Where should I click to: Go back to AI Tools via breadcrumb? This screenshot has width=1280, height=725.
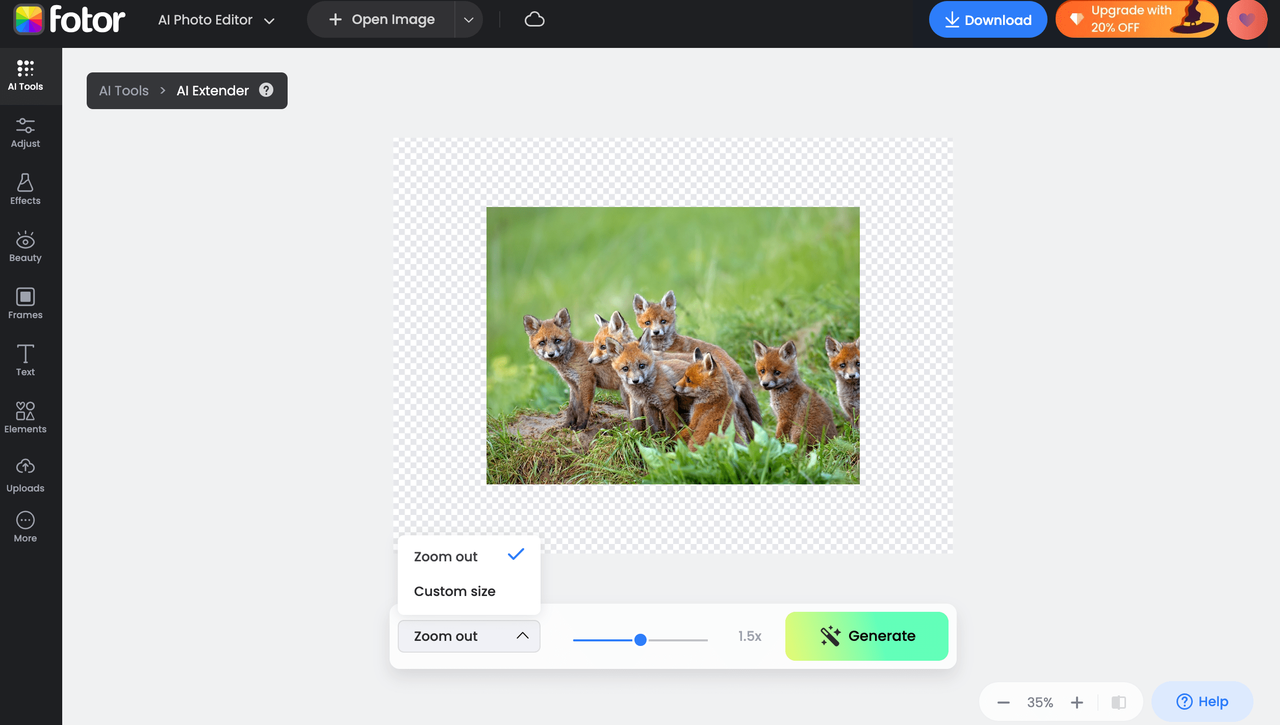123,90
